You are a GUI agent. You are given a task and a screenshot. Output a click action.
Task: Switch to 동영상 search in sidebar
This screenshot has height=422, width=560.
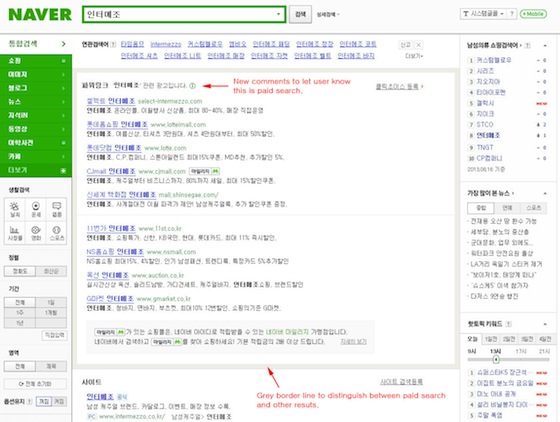(x=36, y=129)
